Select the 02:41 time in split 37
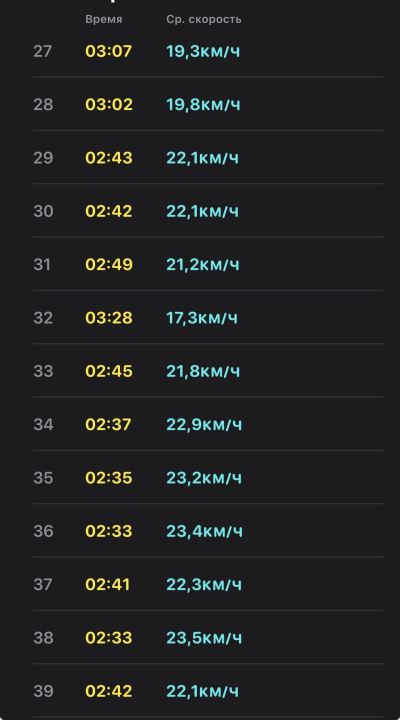400x720 pixels. click(x=108, y=585)
